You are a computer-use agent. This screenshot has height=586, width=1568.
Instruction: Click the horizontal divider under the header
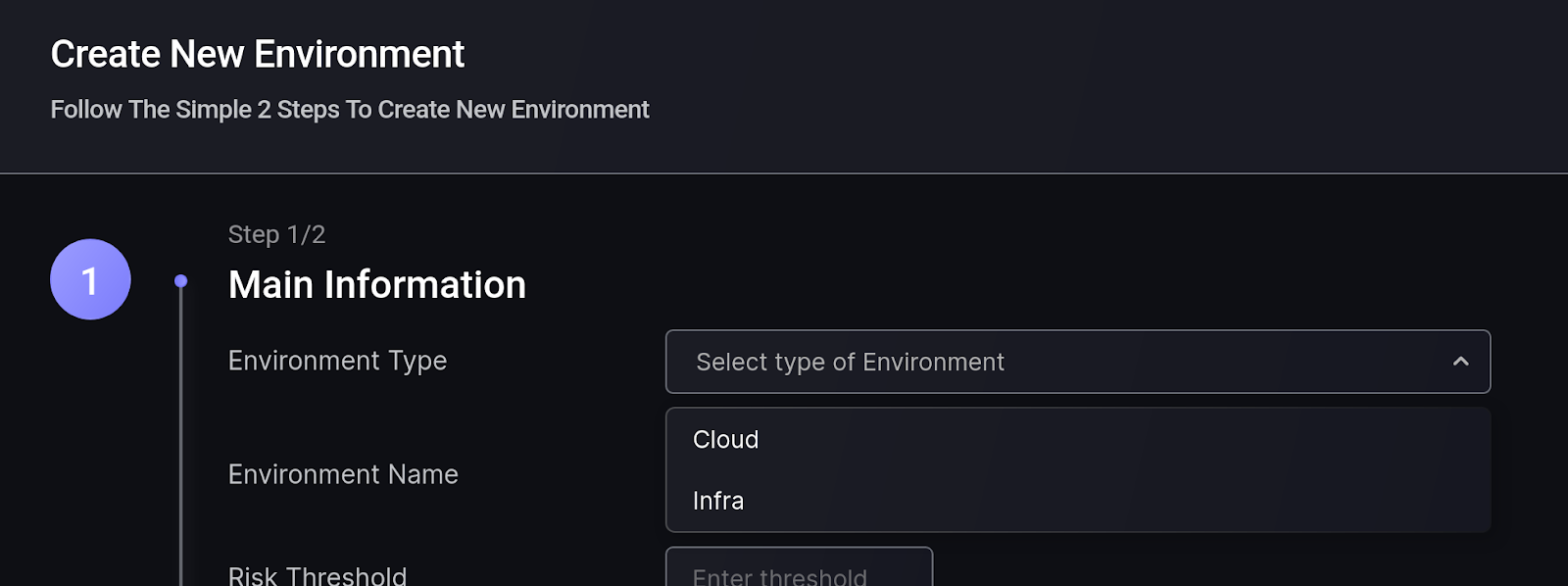[784, 173]
